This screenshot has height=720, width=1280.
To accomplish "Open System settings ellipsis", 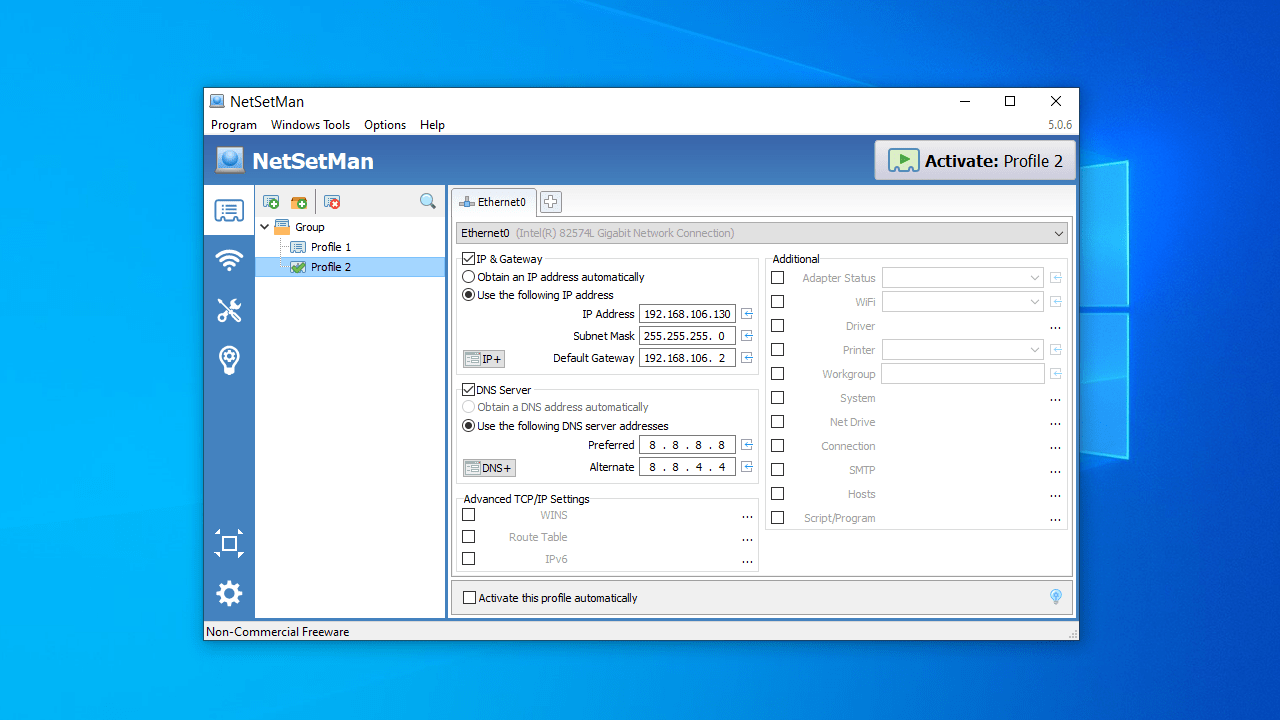I will pyautogui.click(x=1055, y=400).
